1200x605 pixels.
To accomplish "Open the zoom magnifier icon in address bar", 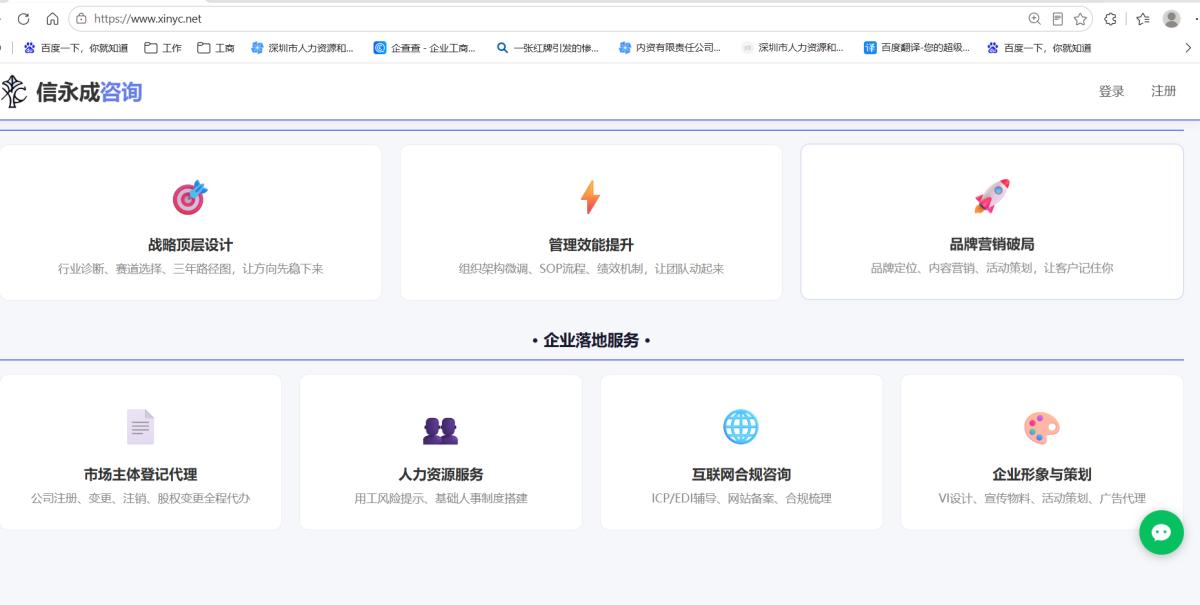I will pos(1035,19).
